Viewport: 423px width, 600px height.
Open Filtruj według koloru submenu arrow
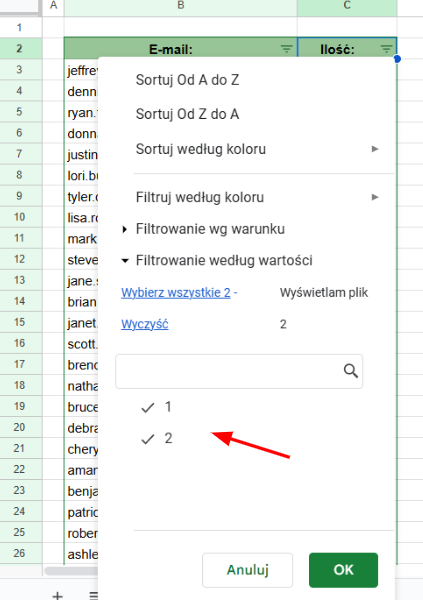(x=375, y=197)
